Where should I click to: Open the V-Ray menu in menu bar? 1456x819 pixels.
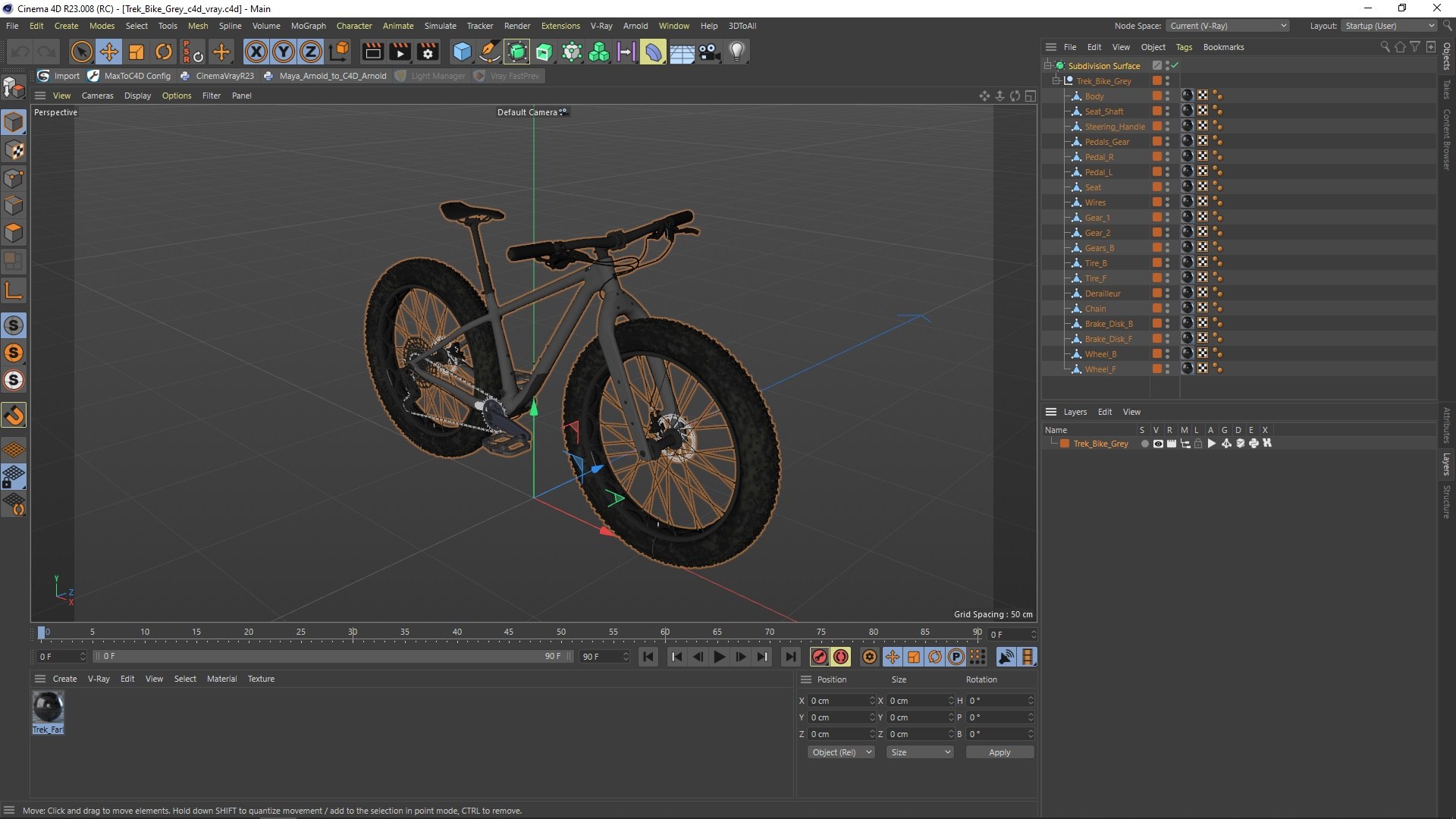tap(601, 26)
